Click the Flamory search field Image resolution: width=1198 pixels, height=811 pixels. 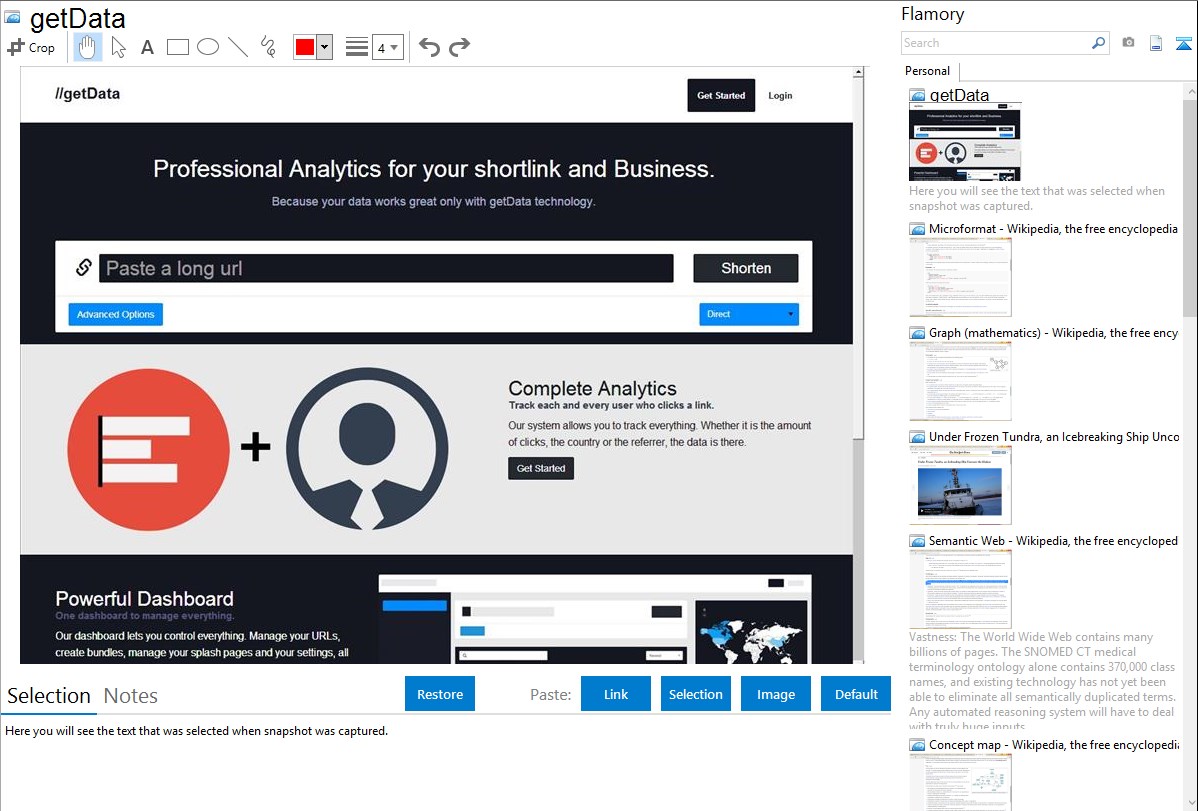pyautogui.click(x=995, y=43)
